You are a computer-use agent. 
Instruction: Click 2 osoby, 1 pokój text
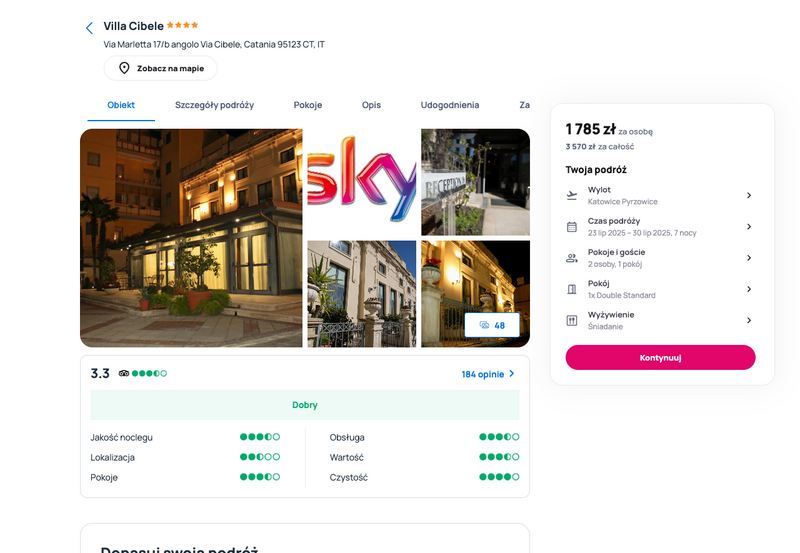[615, 264]
